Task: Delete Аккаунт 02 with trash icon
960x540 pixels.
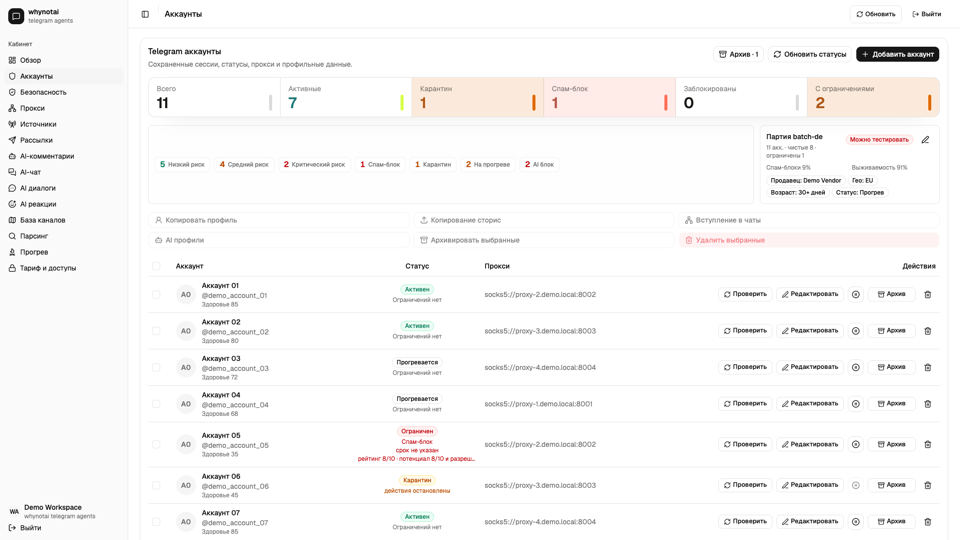Action: (x=928, y=331)
